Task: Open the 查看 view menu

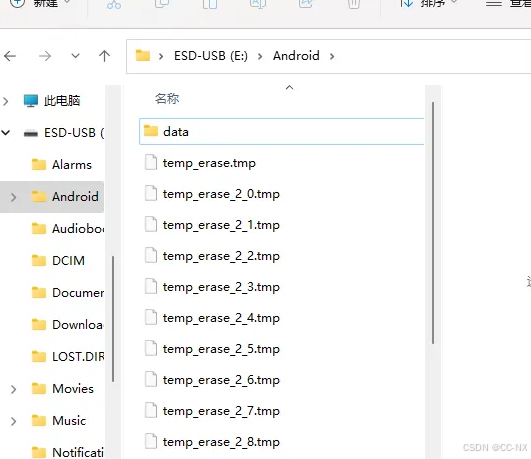Action: [x=508, y=4]
